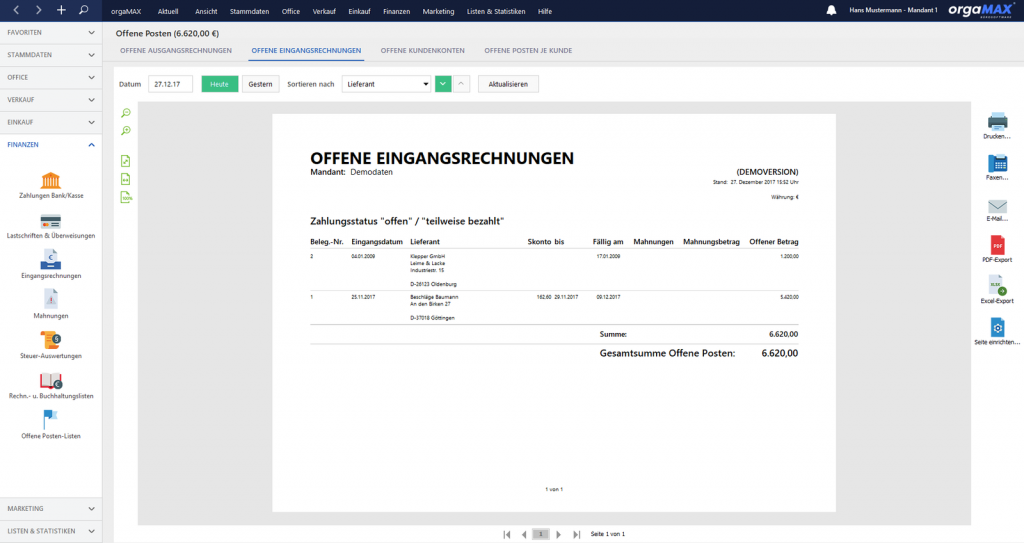The width and height of the screenshot is (1024, 543).
Task: Fit page width in preview
Action: 125,179
